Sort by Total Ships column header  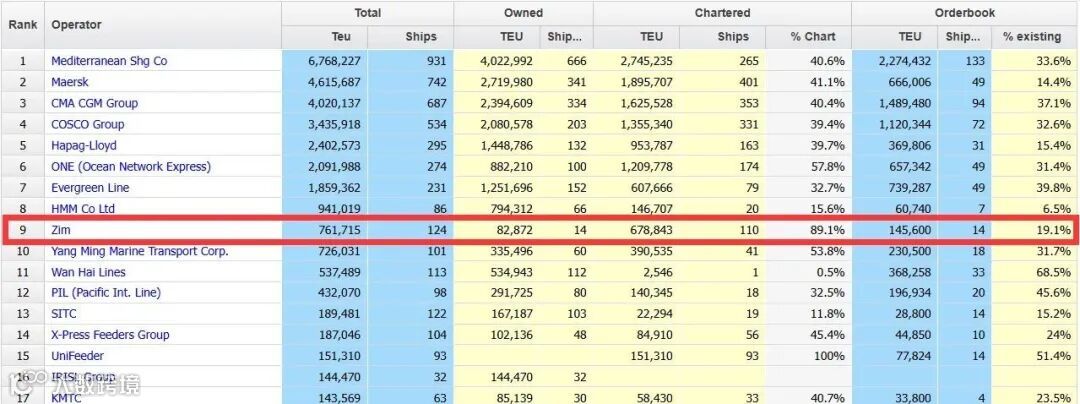[420, 37]
